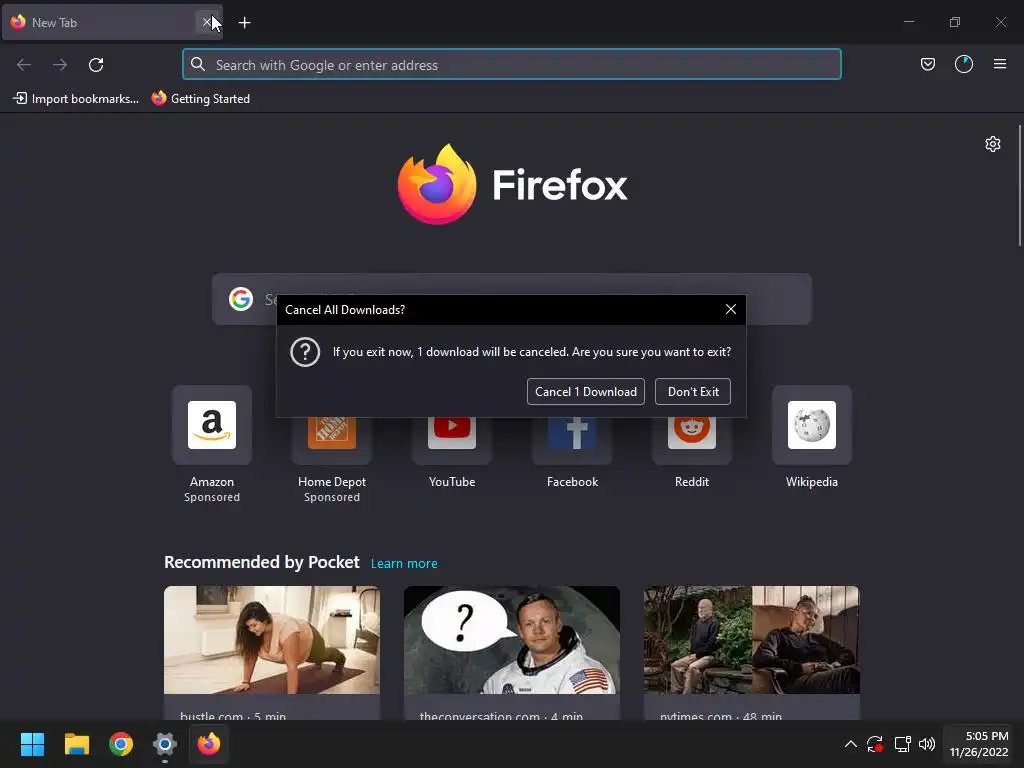
Task: Open the Windows Start menu
Action: coord(33,744)
